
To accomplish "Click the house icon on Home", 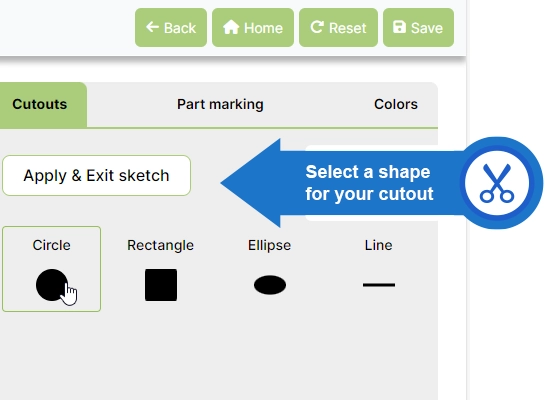I will pos(231,27).
